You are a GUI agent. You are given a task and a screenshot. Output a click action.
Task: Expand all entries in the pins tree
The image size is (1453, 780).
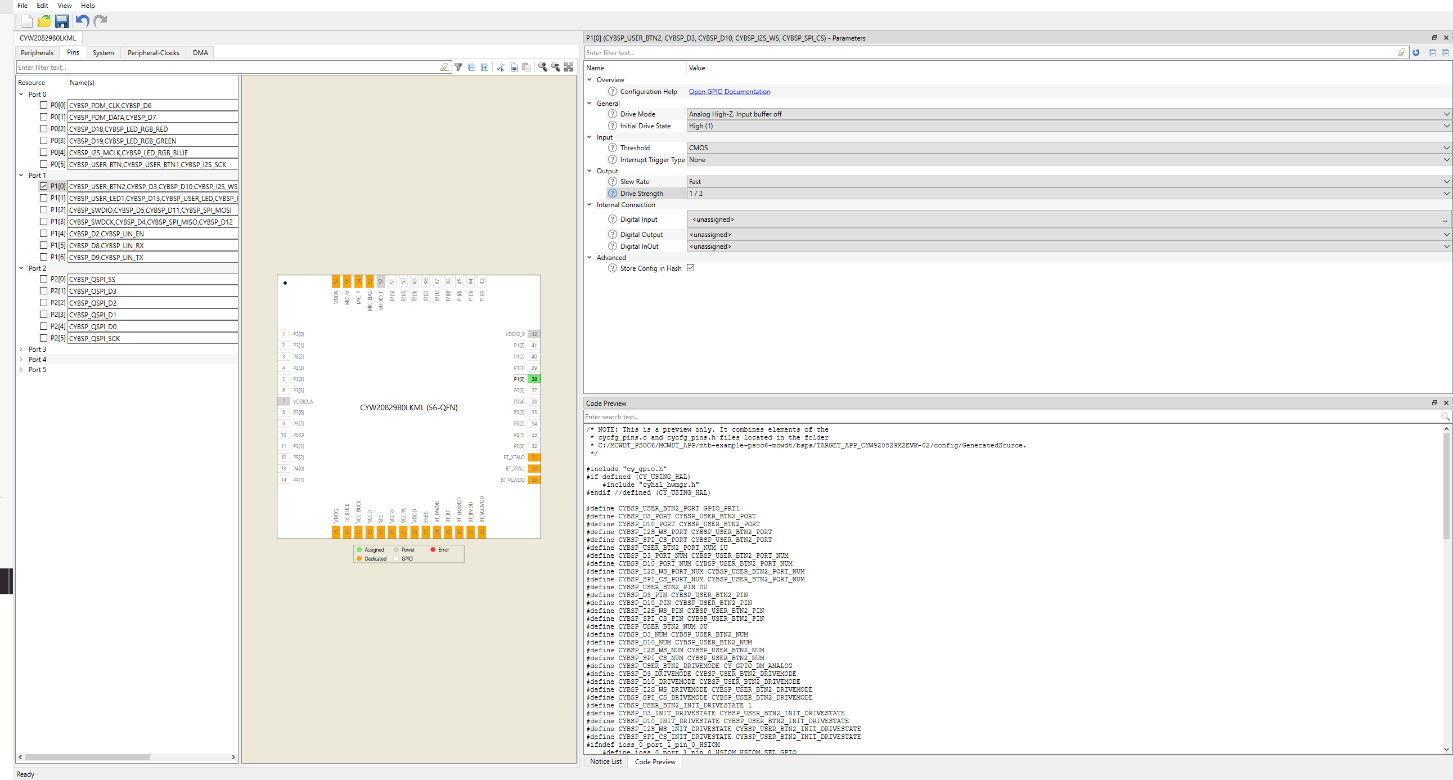pos(485,67)
